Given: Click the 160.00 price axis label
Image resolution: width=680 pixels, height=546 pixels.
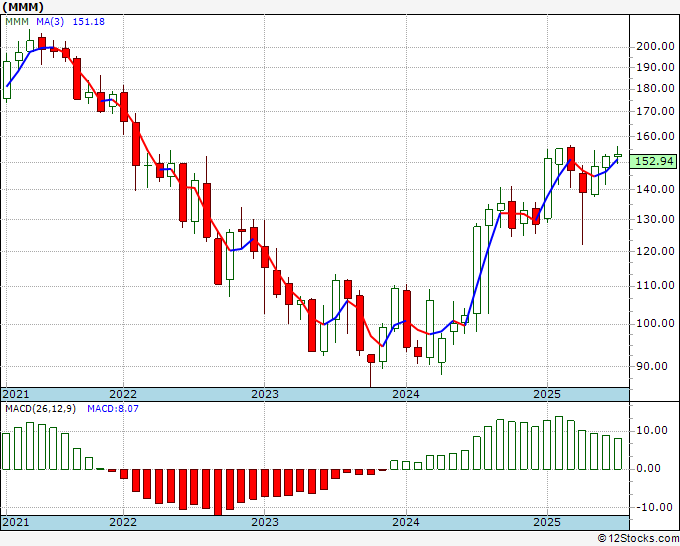Looking at the screenshot, I should click(x=655, y=136).
